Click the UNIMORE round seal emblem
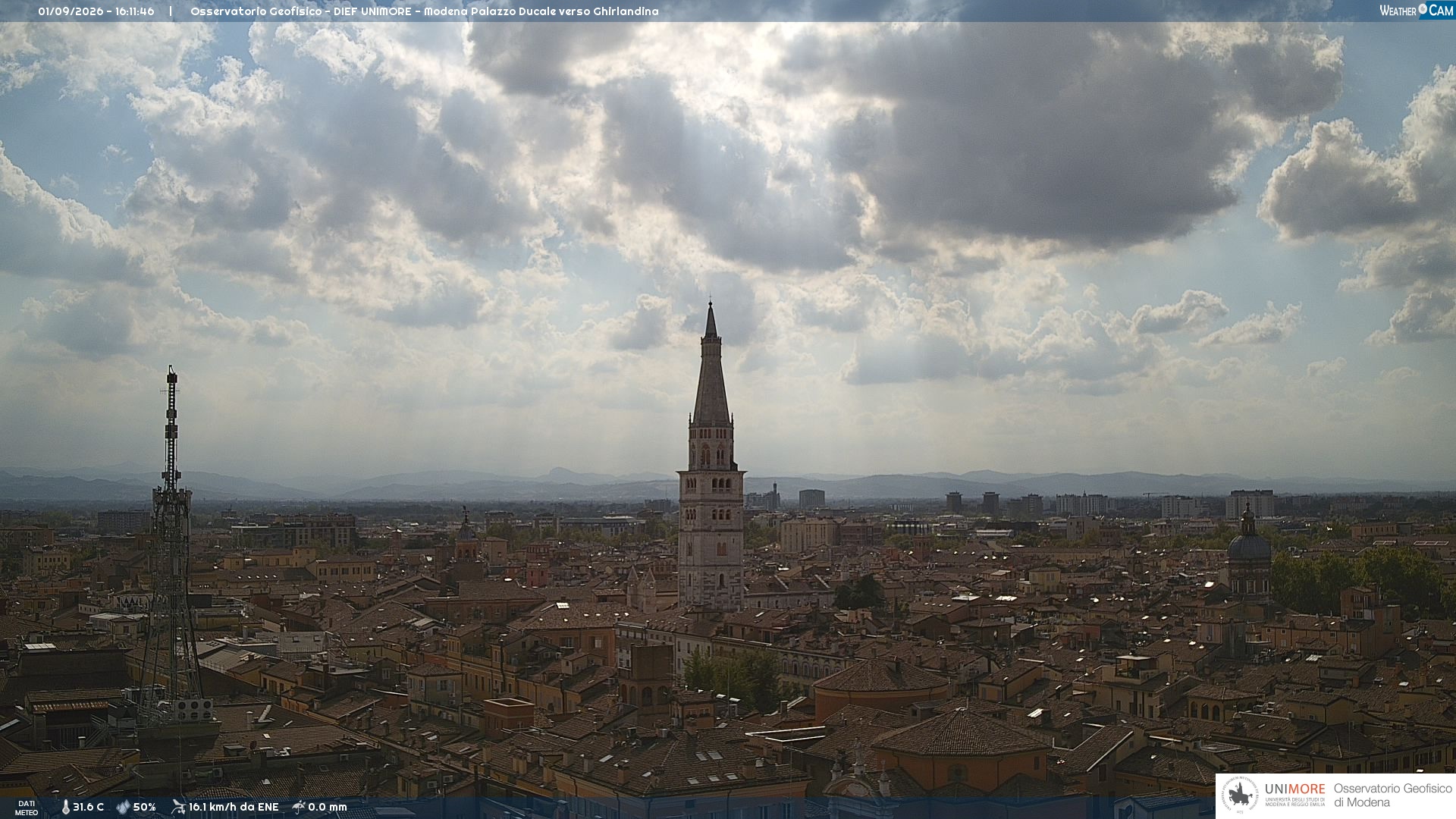 (x=1240, y=795)
